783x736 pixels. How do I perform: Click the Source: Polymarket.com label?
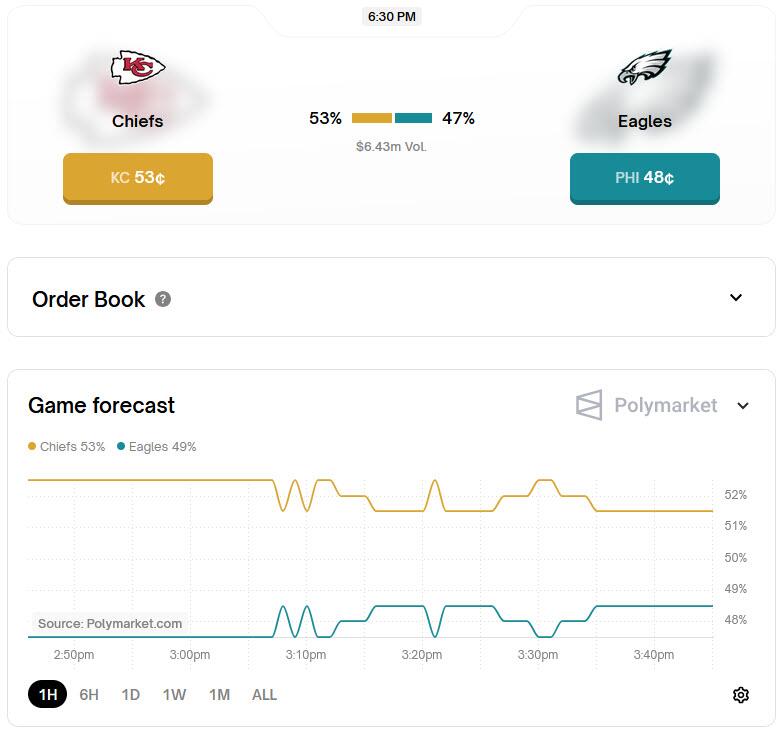(110, 623)
